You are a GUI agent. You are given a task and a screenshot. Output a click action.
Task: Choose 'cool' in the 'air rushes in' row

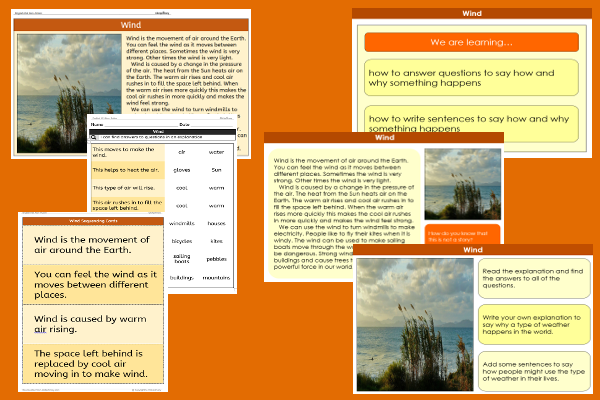pyautogui.click(x=182, y=206)
